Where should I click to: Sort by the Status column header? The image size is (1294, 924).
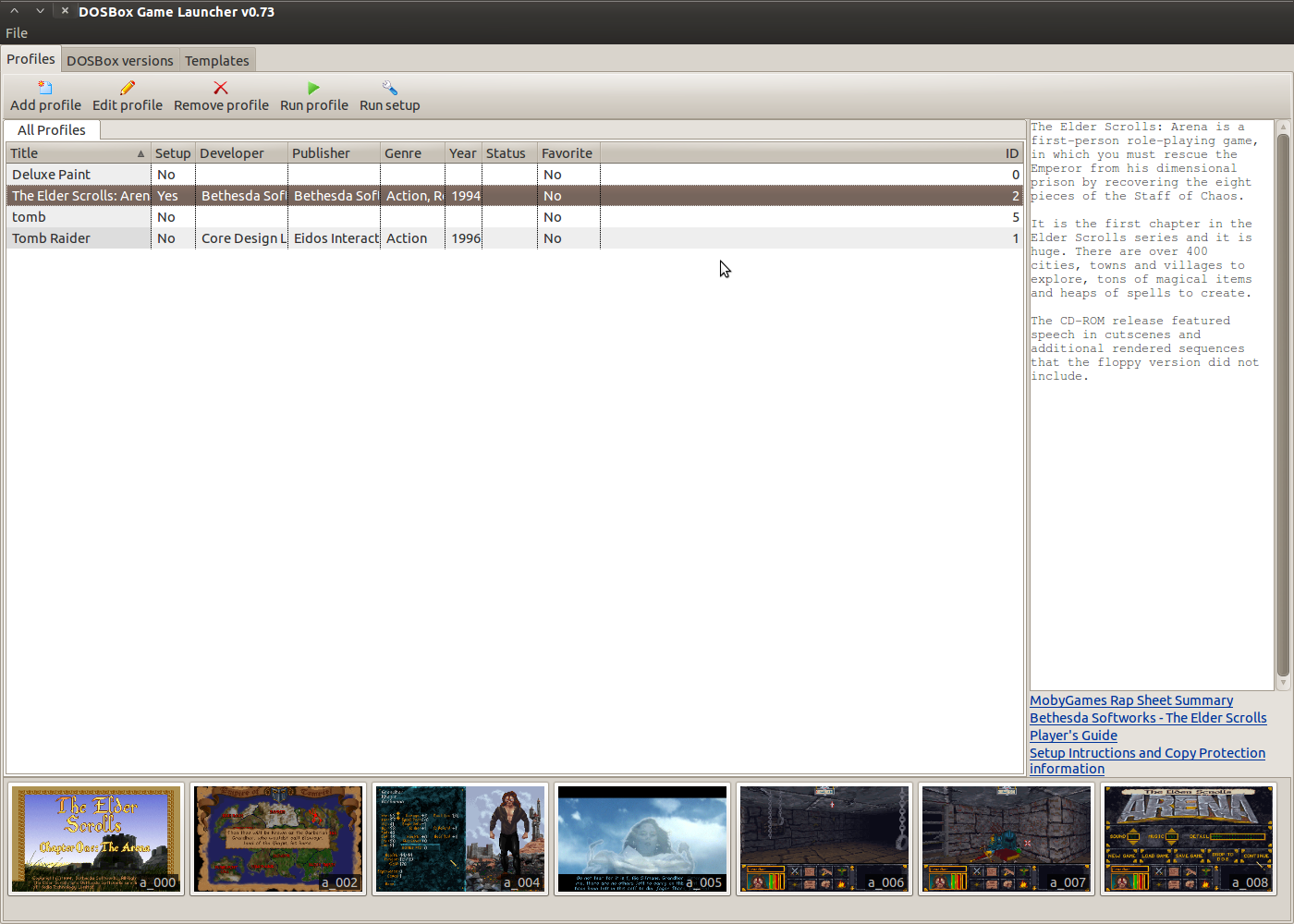click(x=509, y=153)
